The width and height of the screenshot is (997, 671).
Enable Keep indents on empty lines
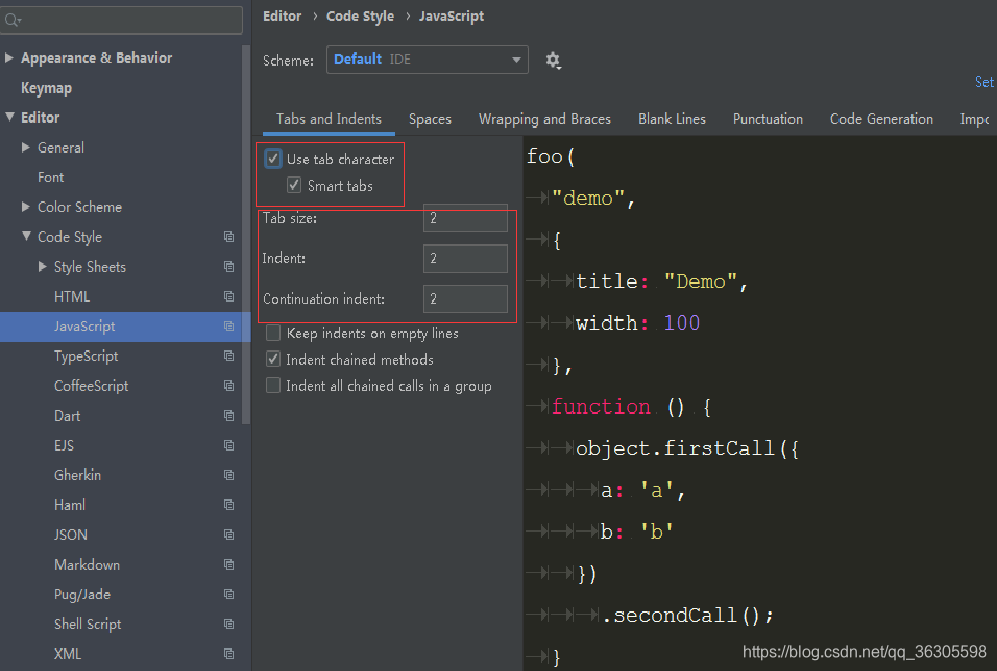pos(273,332)
